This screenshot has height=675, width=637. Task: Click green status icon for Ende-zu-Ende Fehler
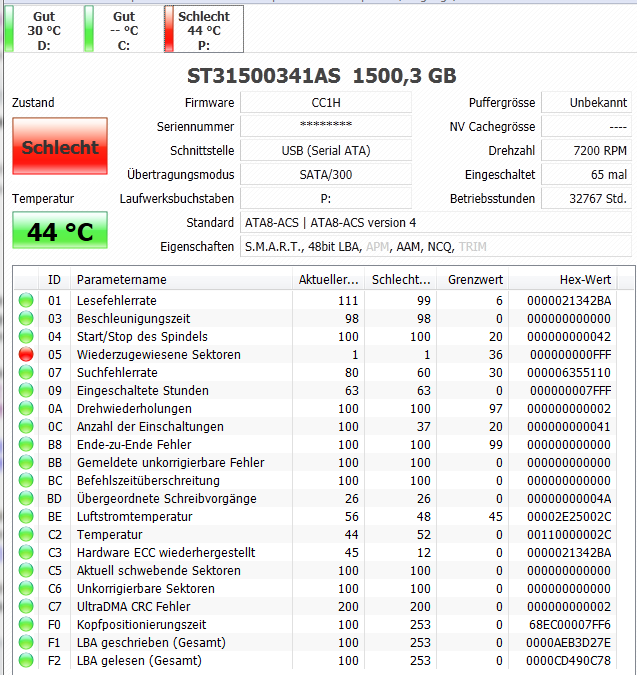click(26, 444)
